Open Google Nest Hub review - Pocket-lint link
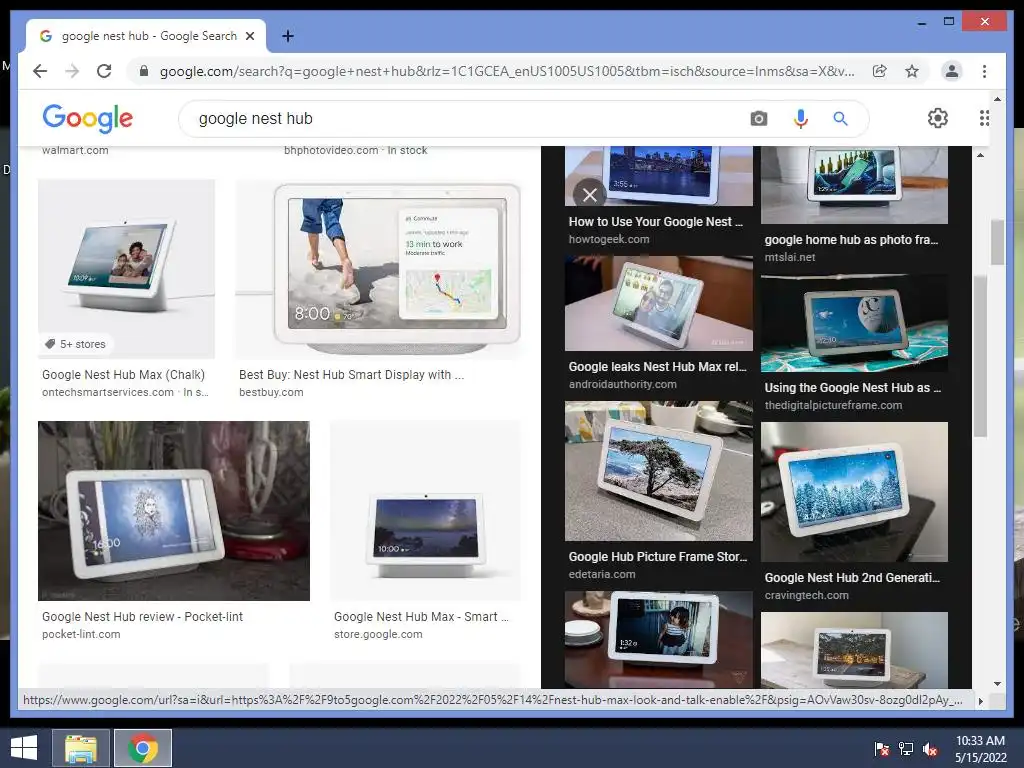Viewport: 1024px width, 768px height. [x=142, y=616]
